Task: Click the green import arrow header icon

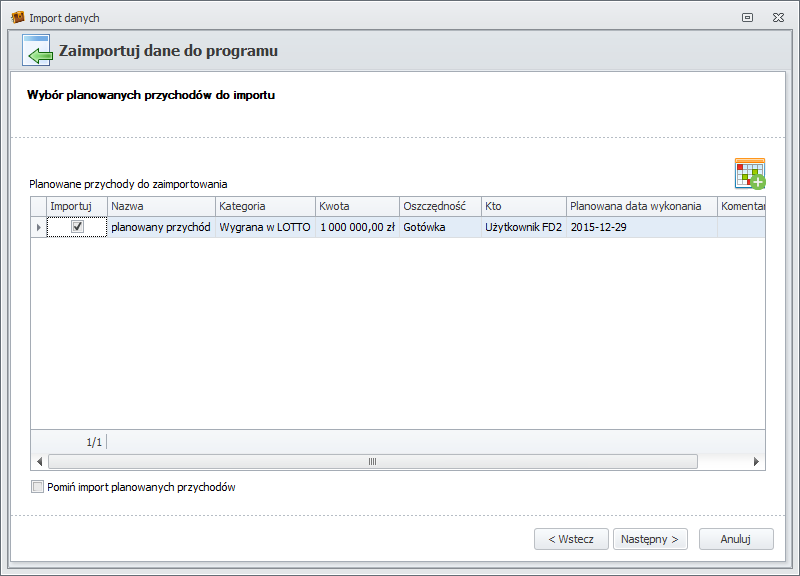Action: (x=37, y=51)
